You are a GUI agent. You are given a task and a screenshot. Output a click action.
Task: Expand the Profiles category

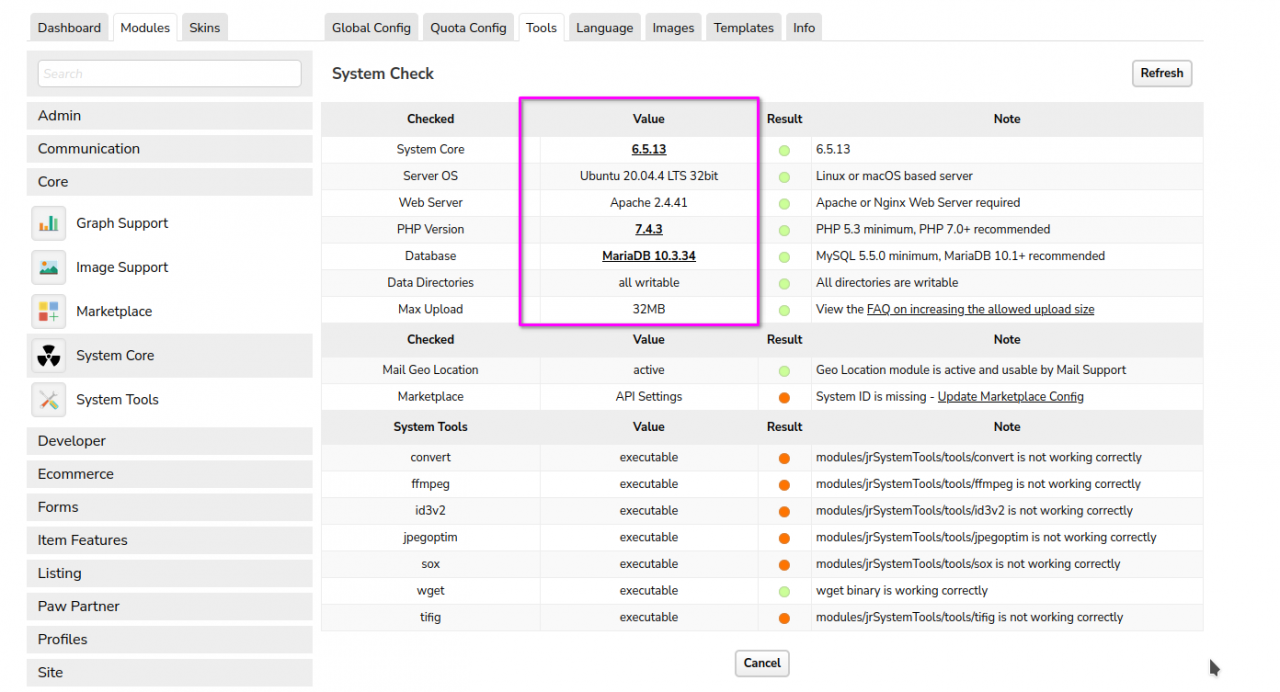coord(169,639)
